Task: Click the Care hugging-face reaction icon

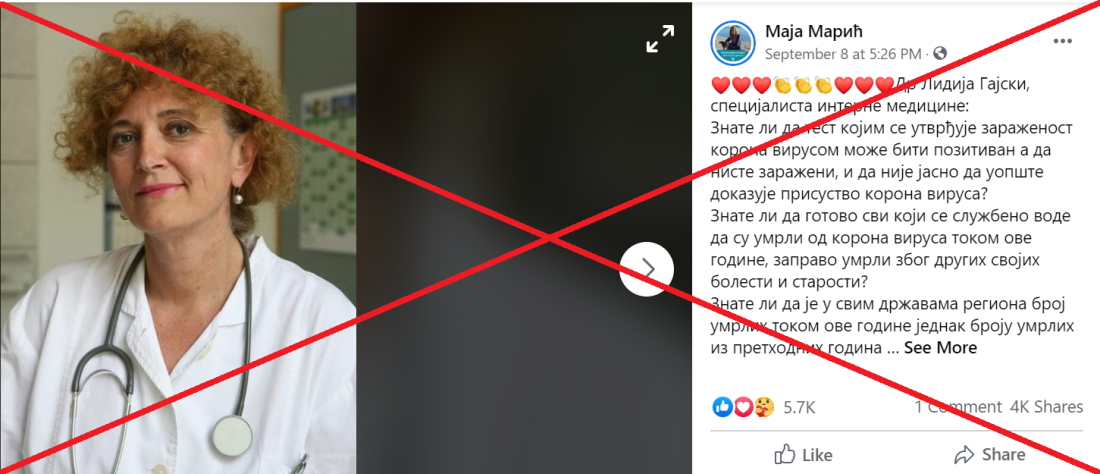Action: pos(764,407)
